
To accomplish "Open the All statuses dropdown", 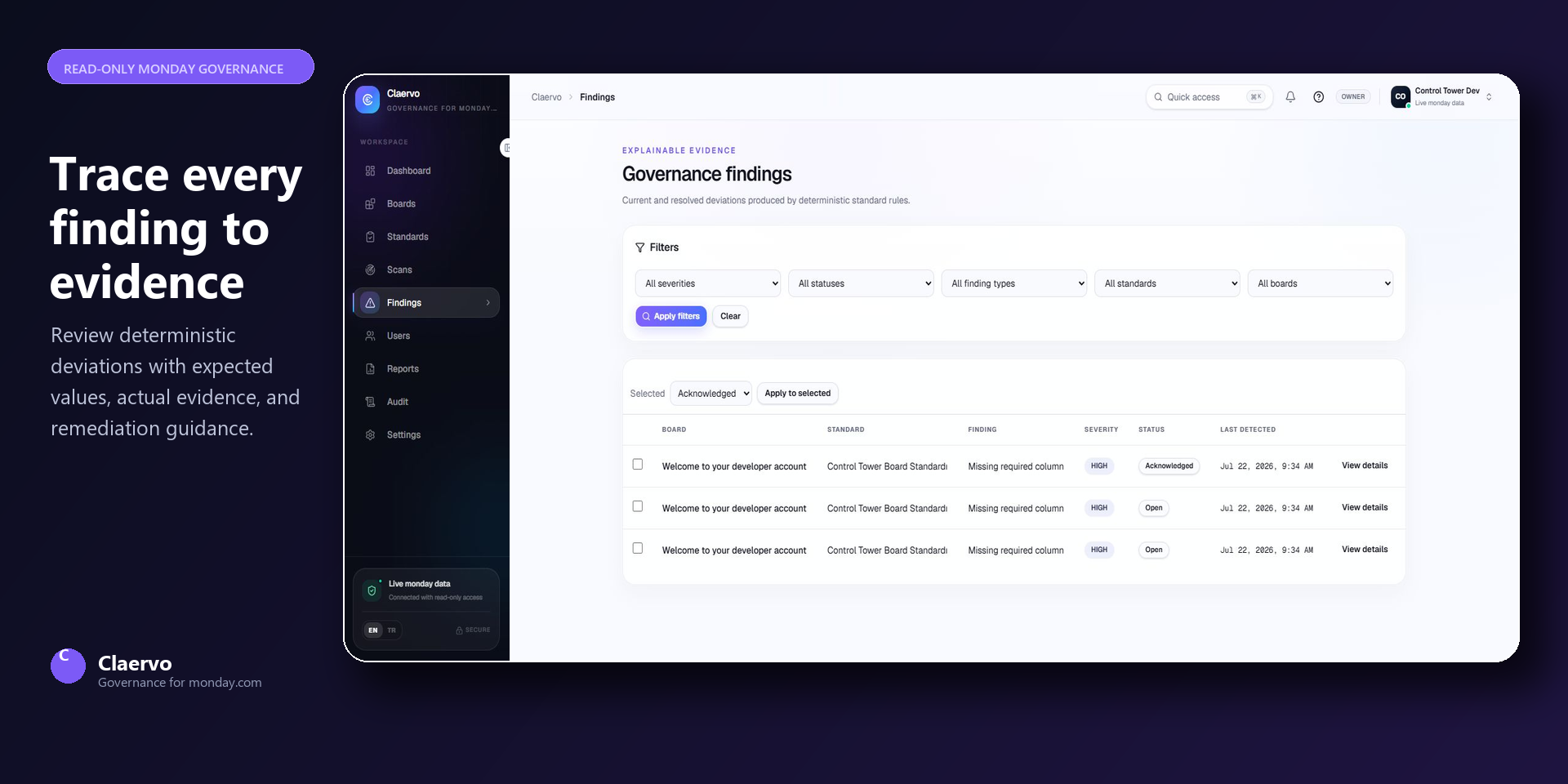I will point(861,283).
